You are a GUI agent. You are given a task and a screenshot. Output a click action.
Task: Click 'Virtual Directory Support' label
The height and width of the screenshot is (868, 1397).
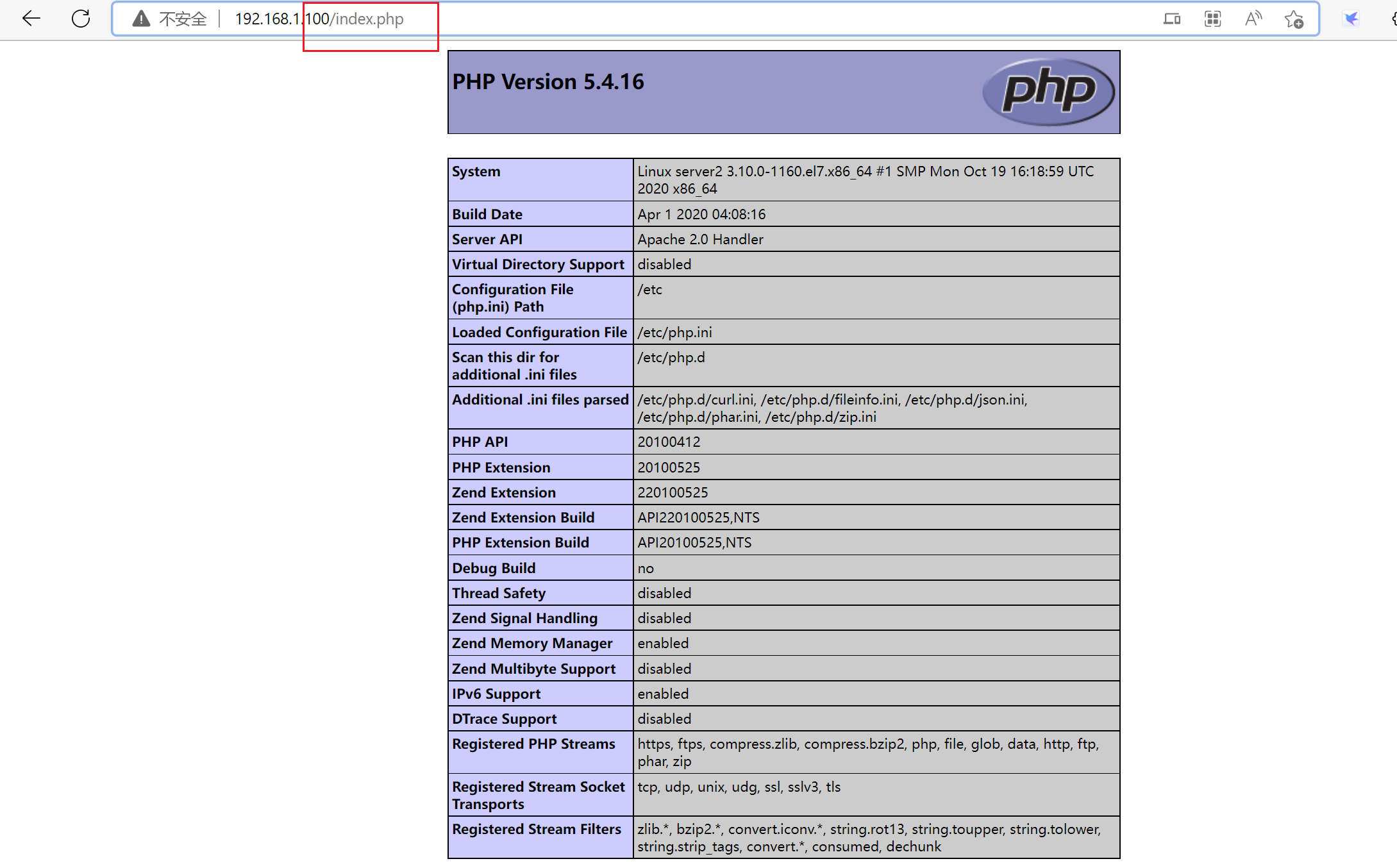pos(538,264)
